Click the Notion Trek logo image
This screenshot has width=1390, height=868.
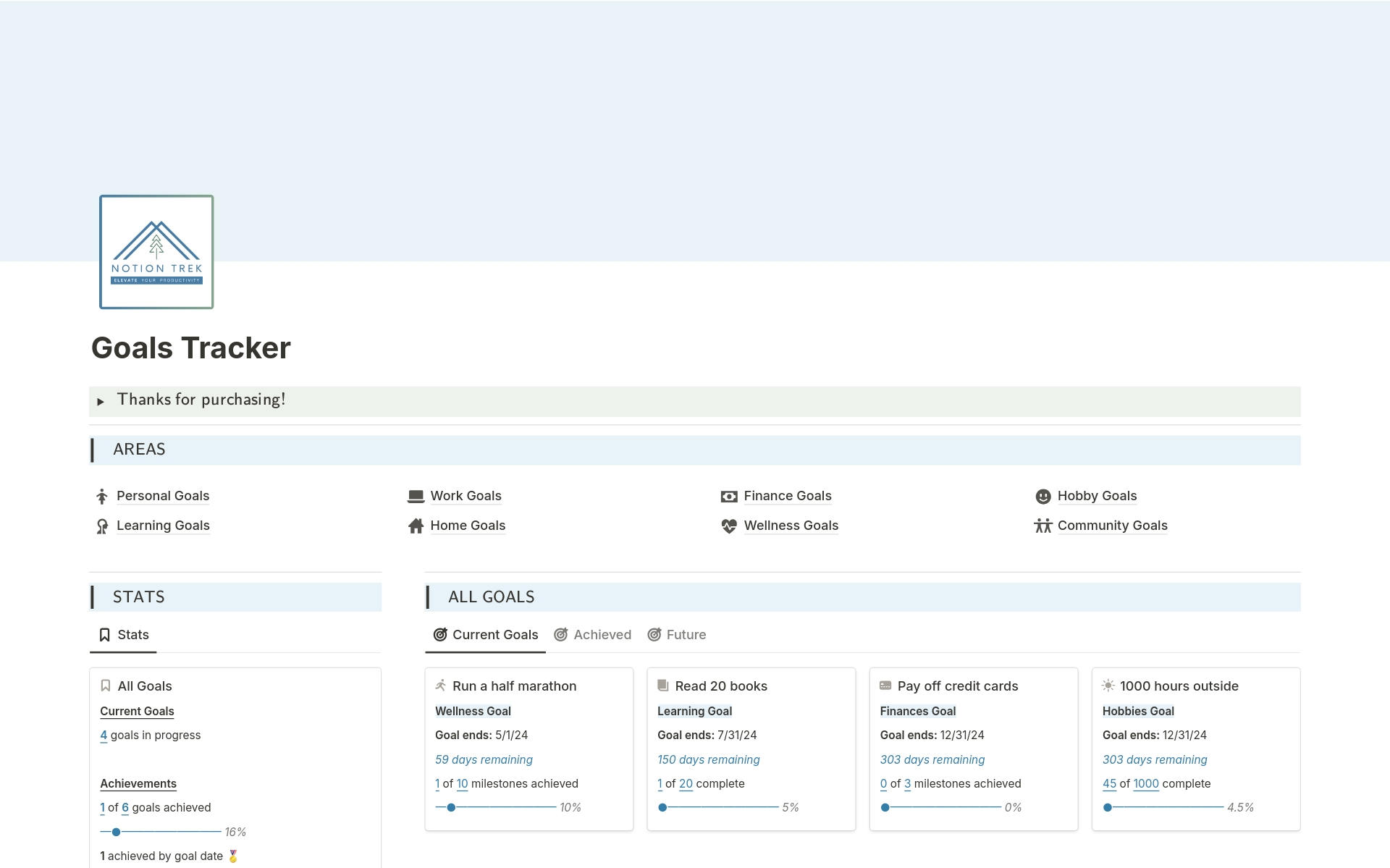(156, 252)
